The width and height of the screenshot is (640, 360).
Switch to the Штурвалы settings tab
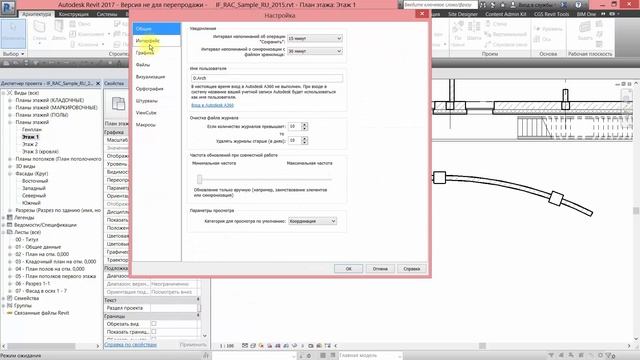[156, 101]
